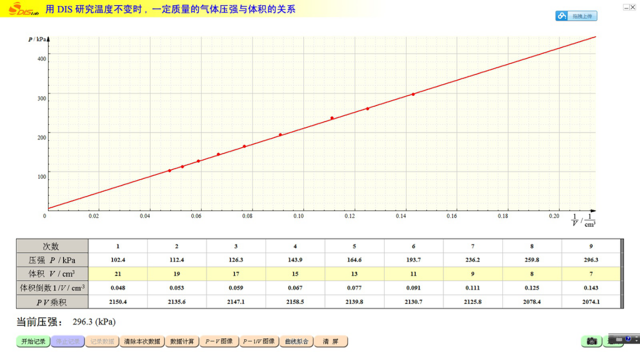Click pressure value 193.7 in table
Screen dimensions: 640x360
pyautogui.click(x=413, y=260)
